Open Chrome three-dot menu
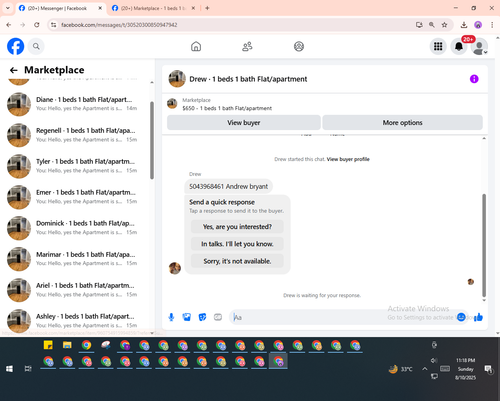This screenshot has height=401, width=500. pos(492,25)
